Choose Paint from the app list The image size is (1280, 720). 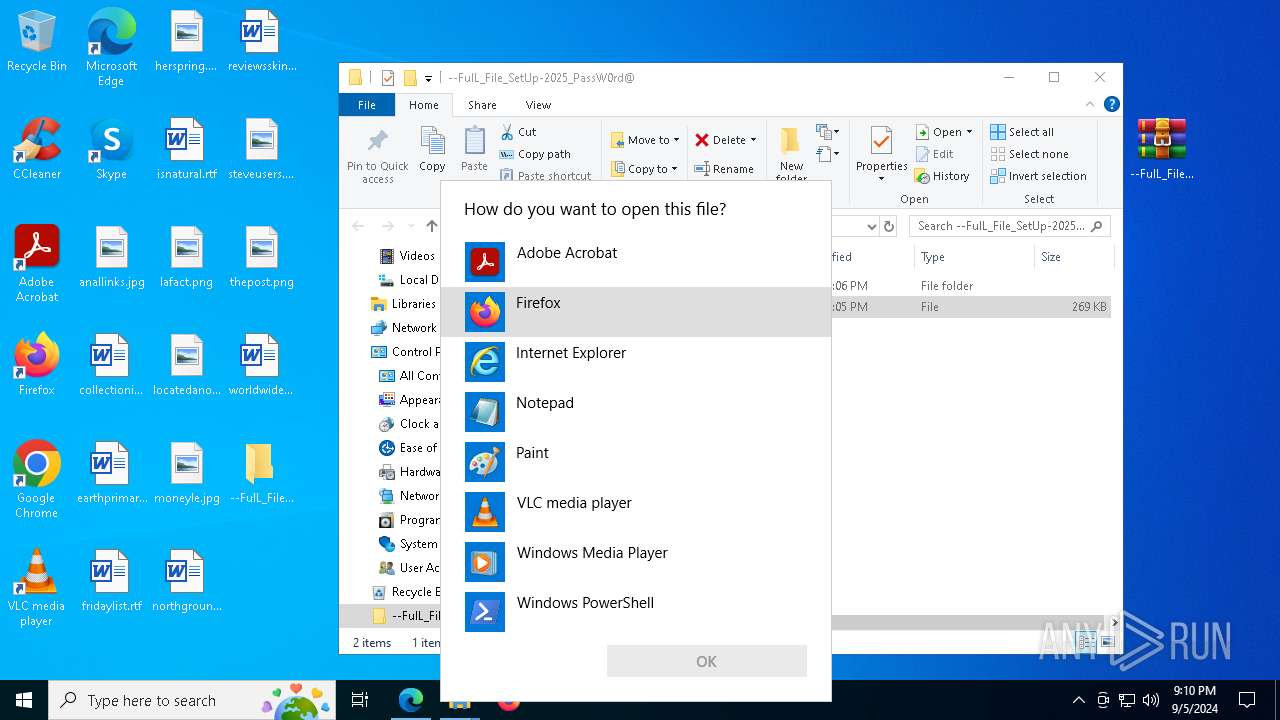click(x=635, y=462)
